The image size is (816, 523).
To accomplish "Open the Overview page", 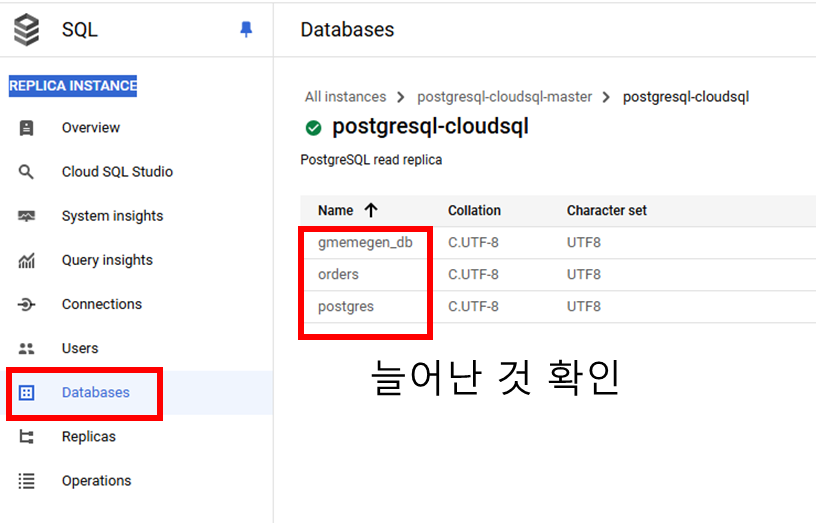I will pyautogui.click(x=91, y=127).
